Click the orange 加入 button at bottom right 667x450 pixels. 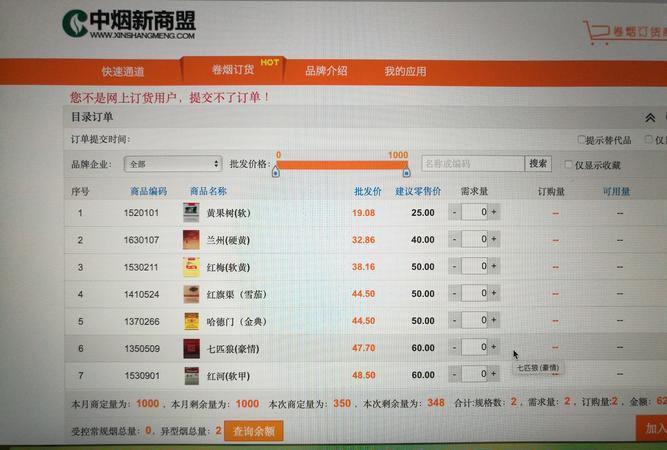(x=651, y=428)
